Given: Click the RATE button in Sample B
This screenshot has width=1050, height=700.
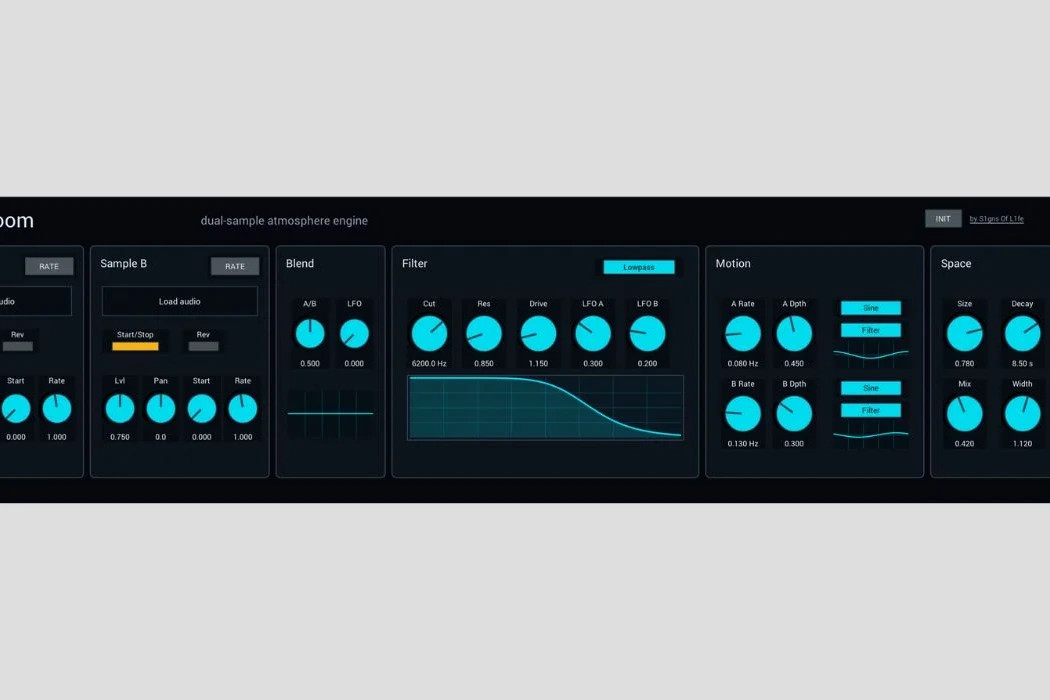Looking at the screenshot, I should 235,266.
